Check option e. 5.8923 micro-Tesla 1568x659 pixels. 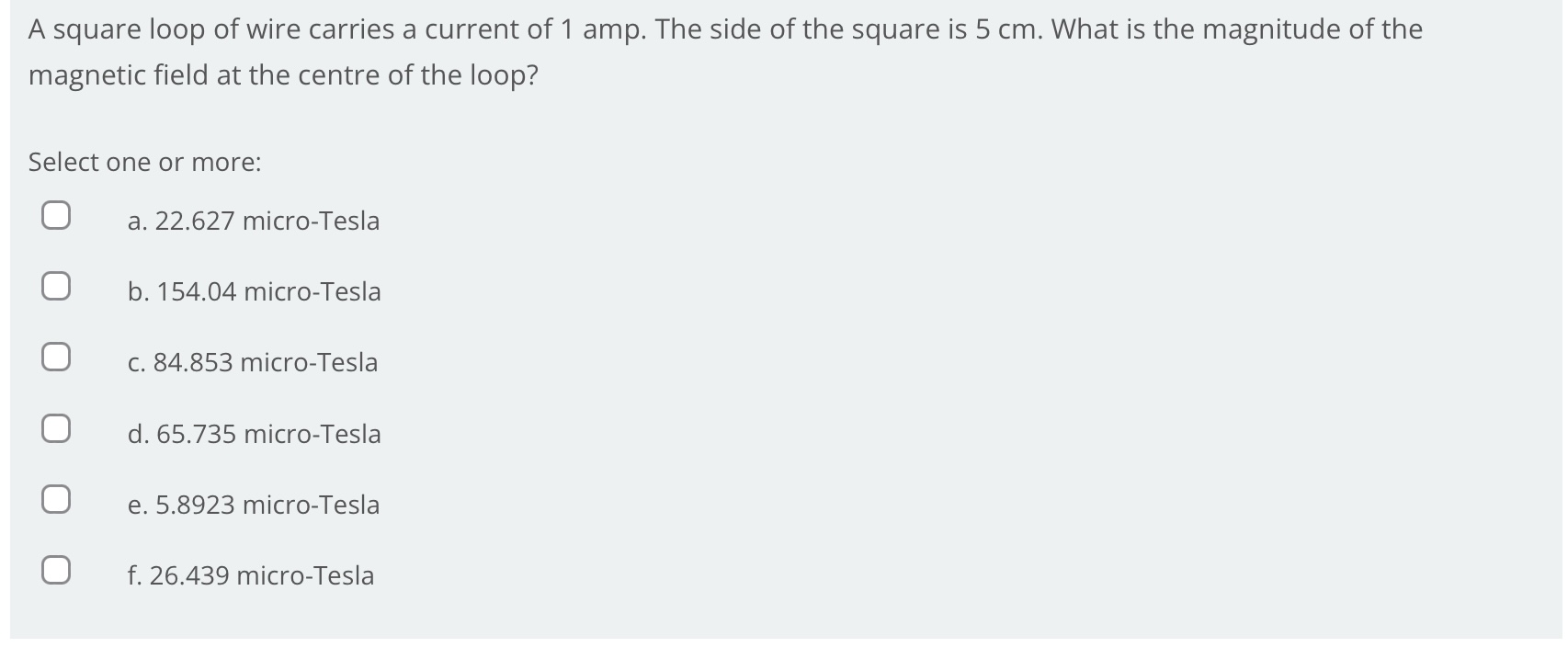click(56, 497)
